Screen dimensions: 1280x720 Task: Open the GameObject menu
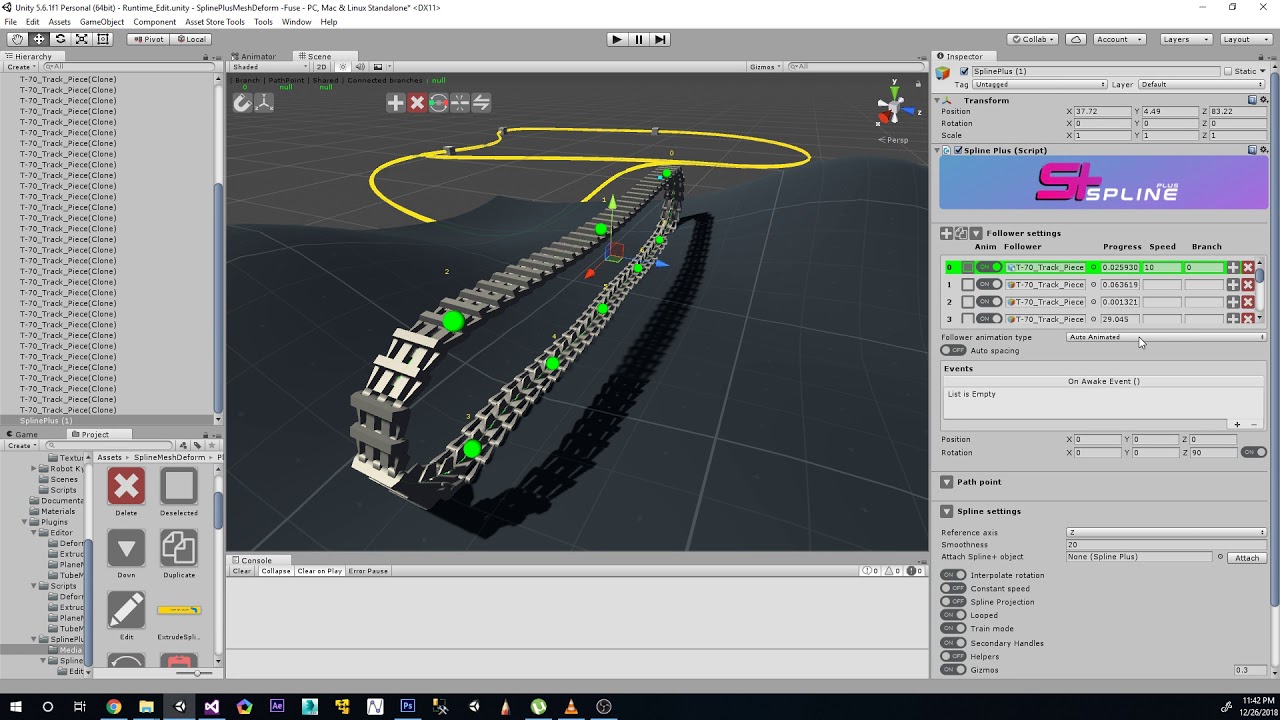103,21
